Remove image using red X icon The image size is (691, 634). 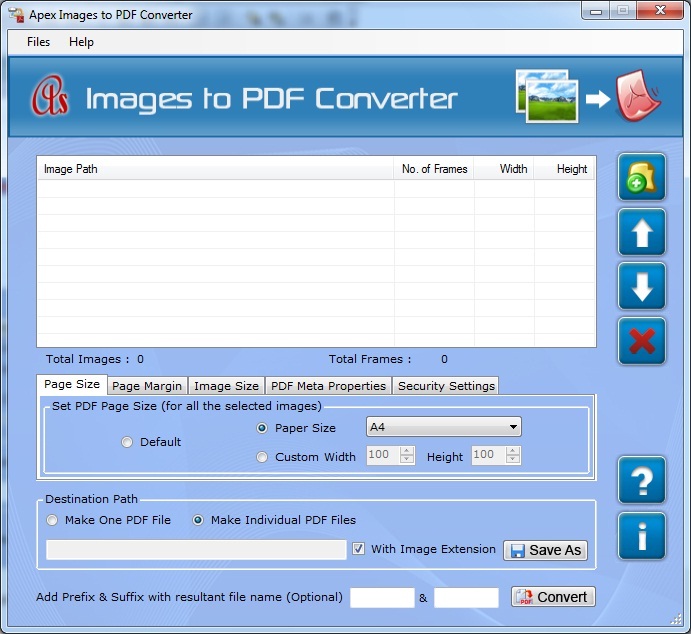point(641,342)
